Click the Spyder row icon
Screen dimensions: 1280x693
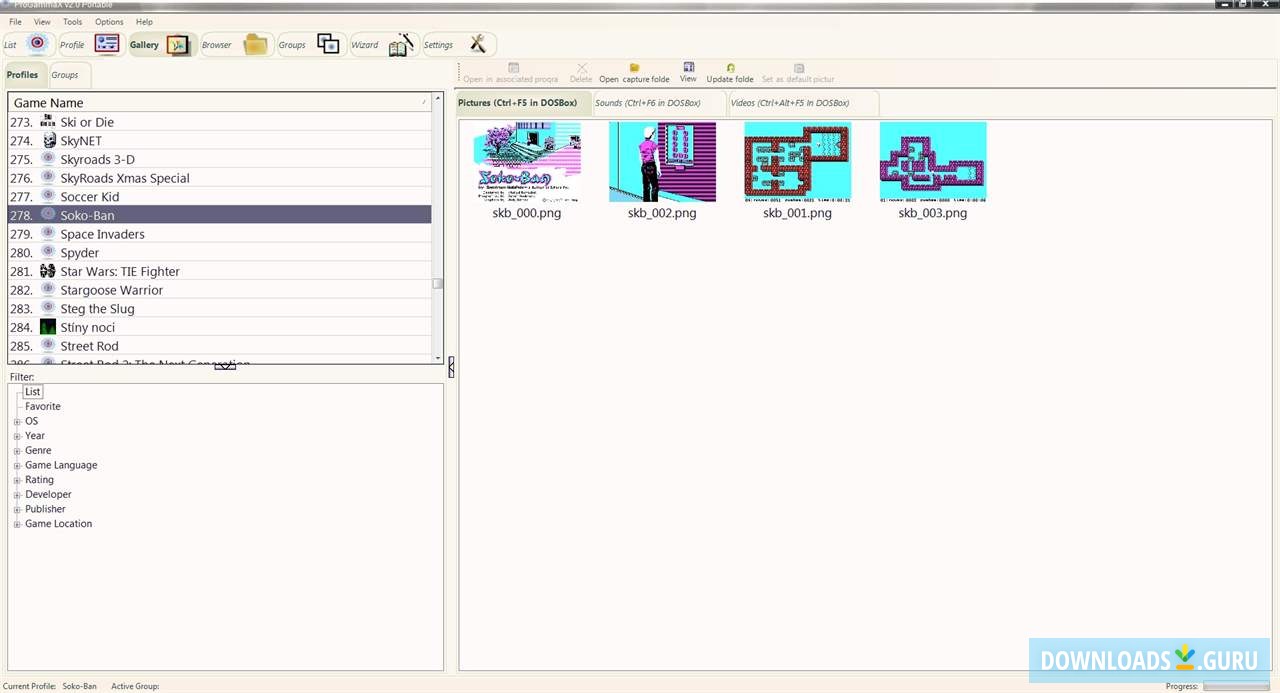48,252
